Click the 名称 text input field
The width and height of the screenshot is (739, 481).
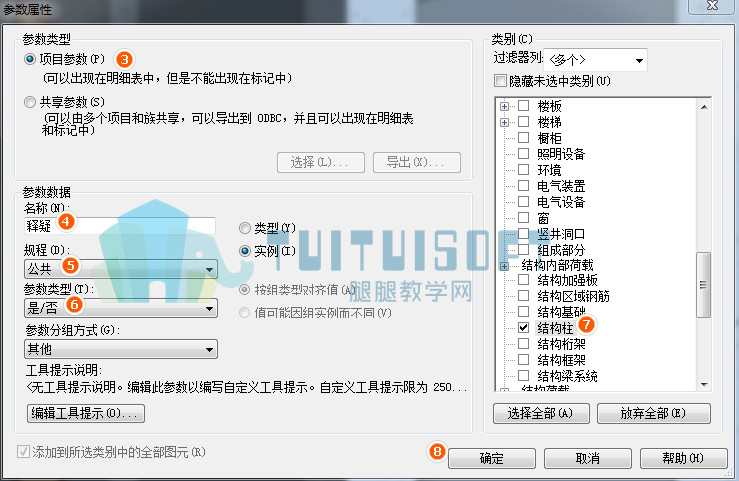[x=120, y=226]
